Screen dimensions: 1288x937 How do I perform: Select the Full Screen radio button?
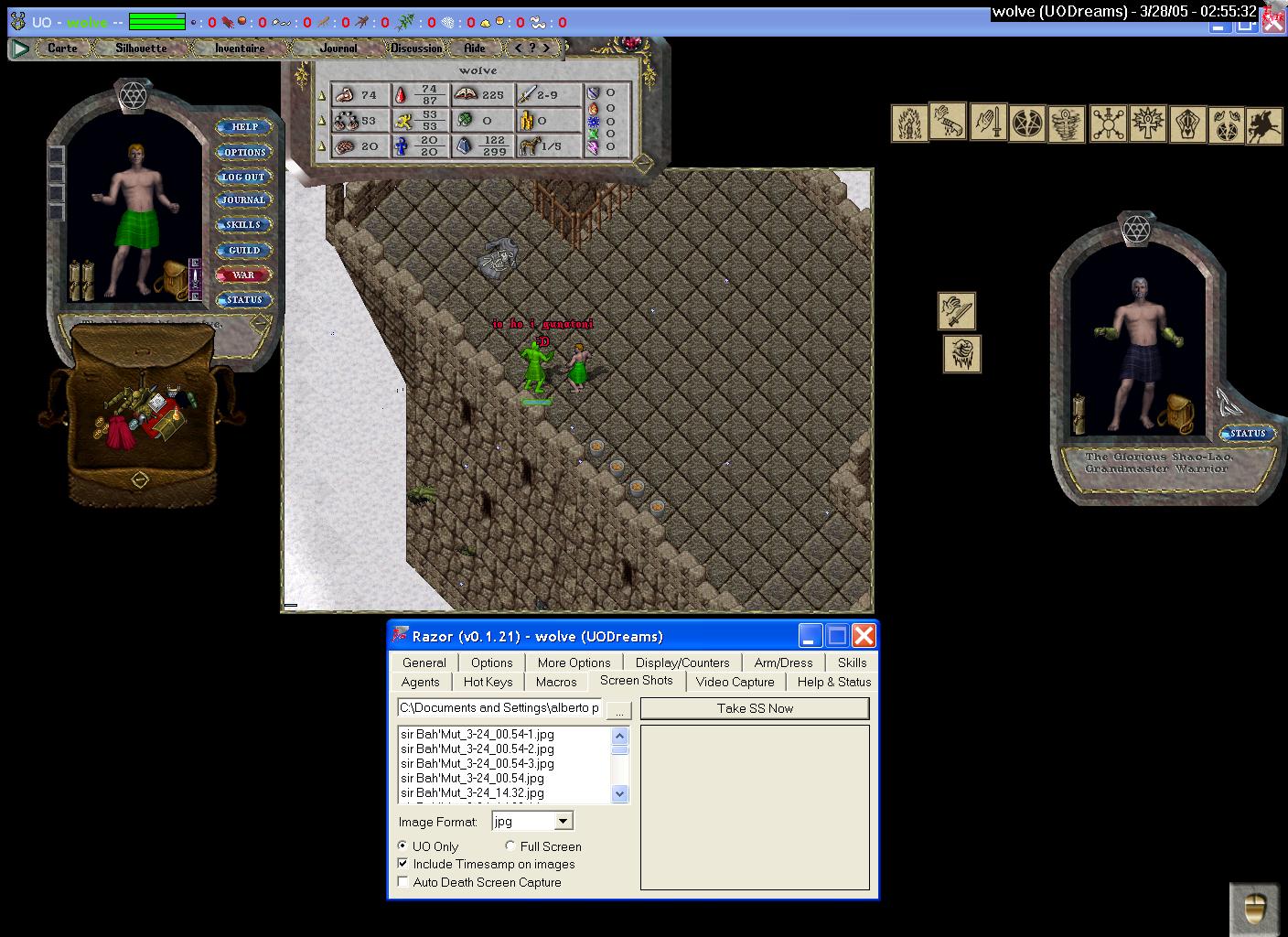point(510,846)
